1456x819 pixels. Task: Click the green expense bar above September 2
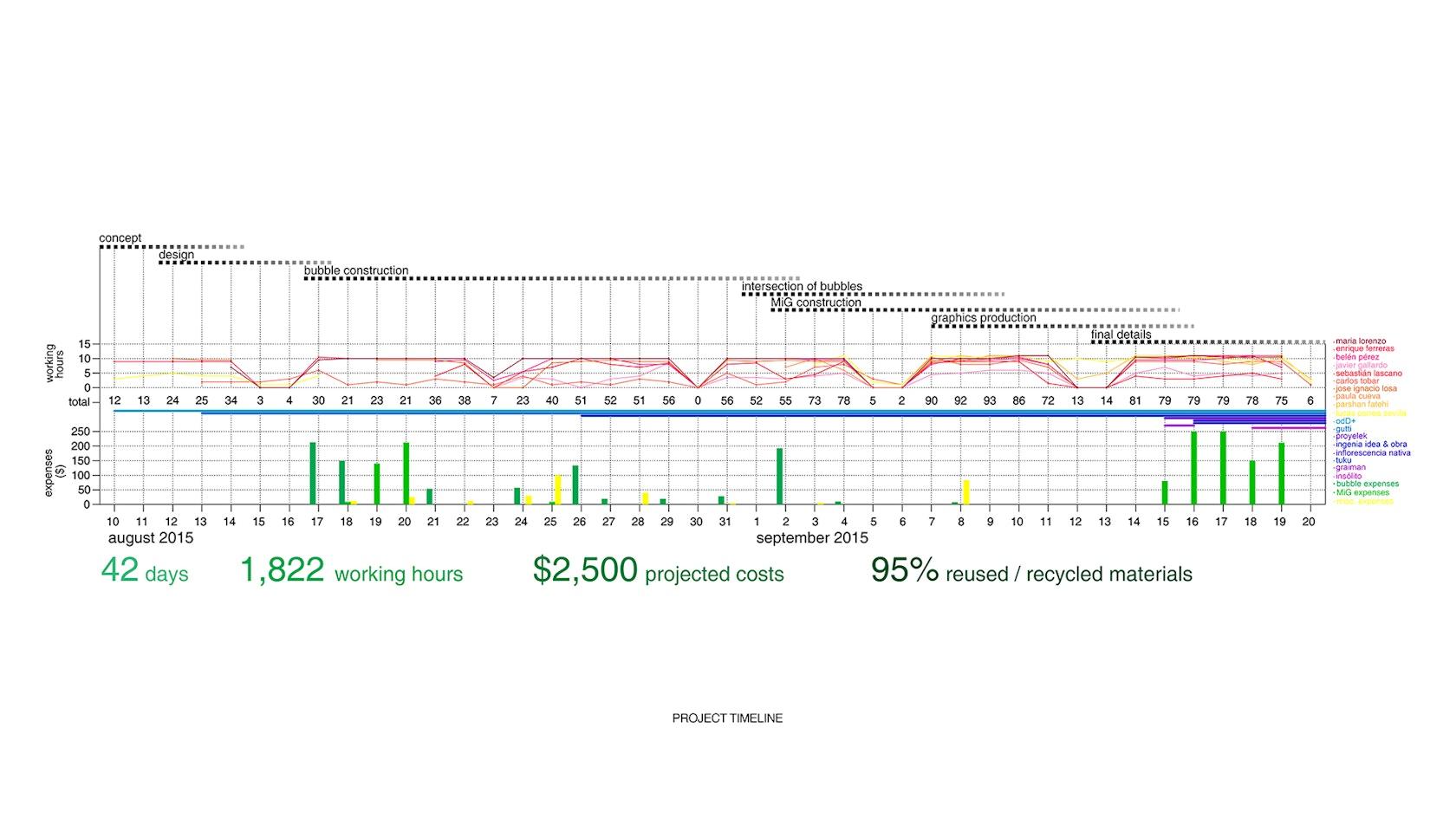click(x=780, y=476)
